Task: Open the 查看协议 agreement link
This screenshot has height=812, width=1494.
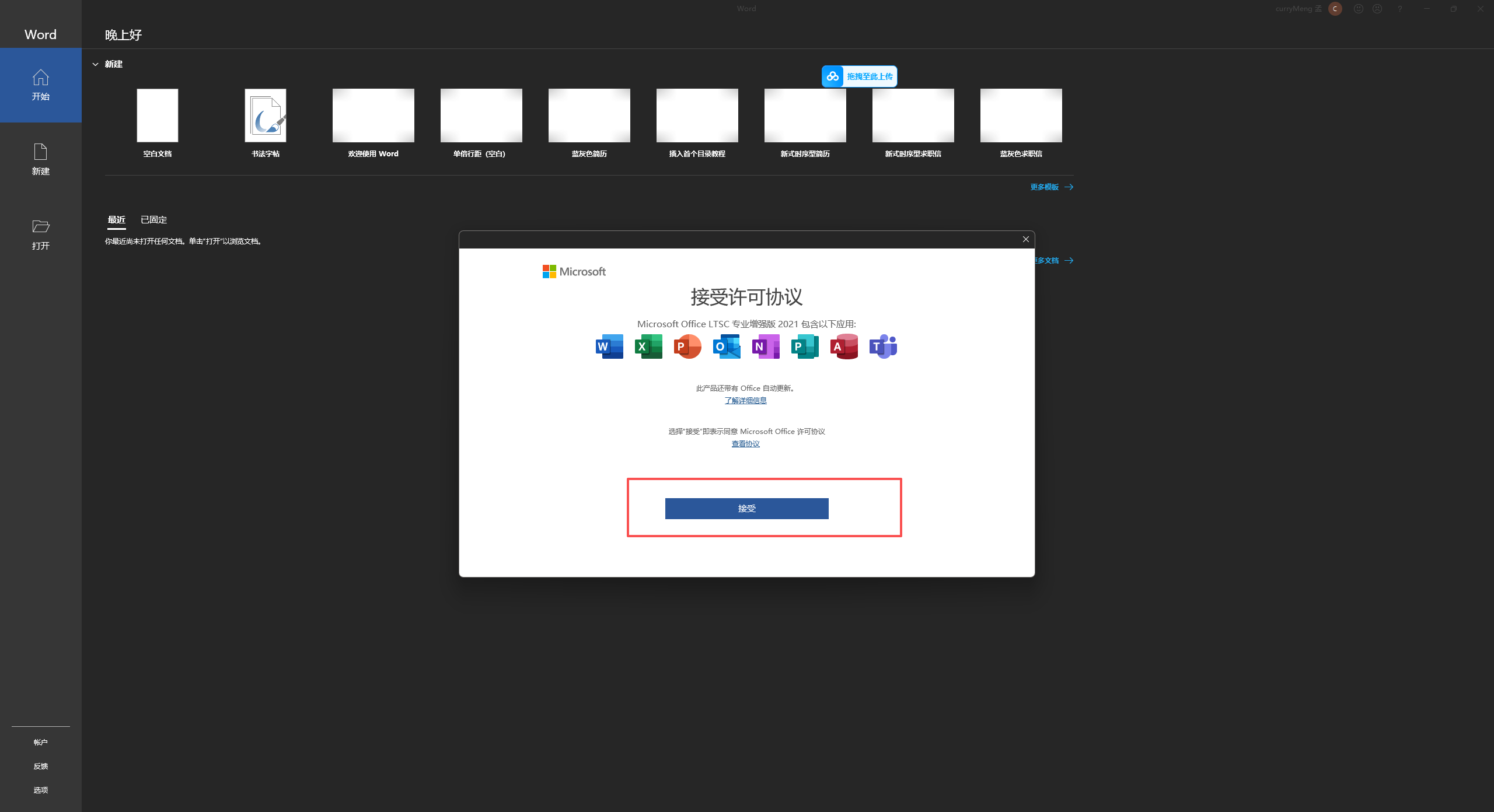Action: tap(745, 444)
